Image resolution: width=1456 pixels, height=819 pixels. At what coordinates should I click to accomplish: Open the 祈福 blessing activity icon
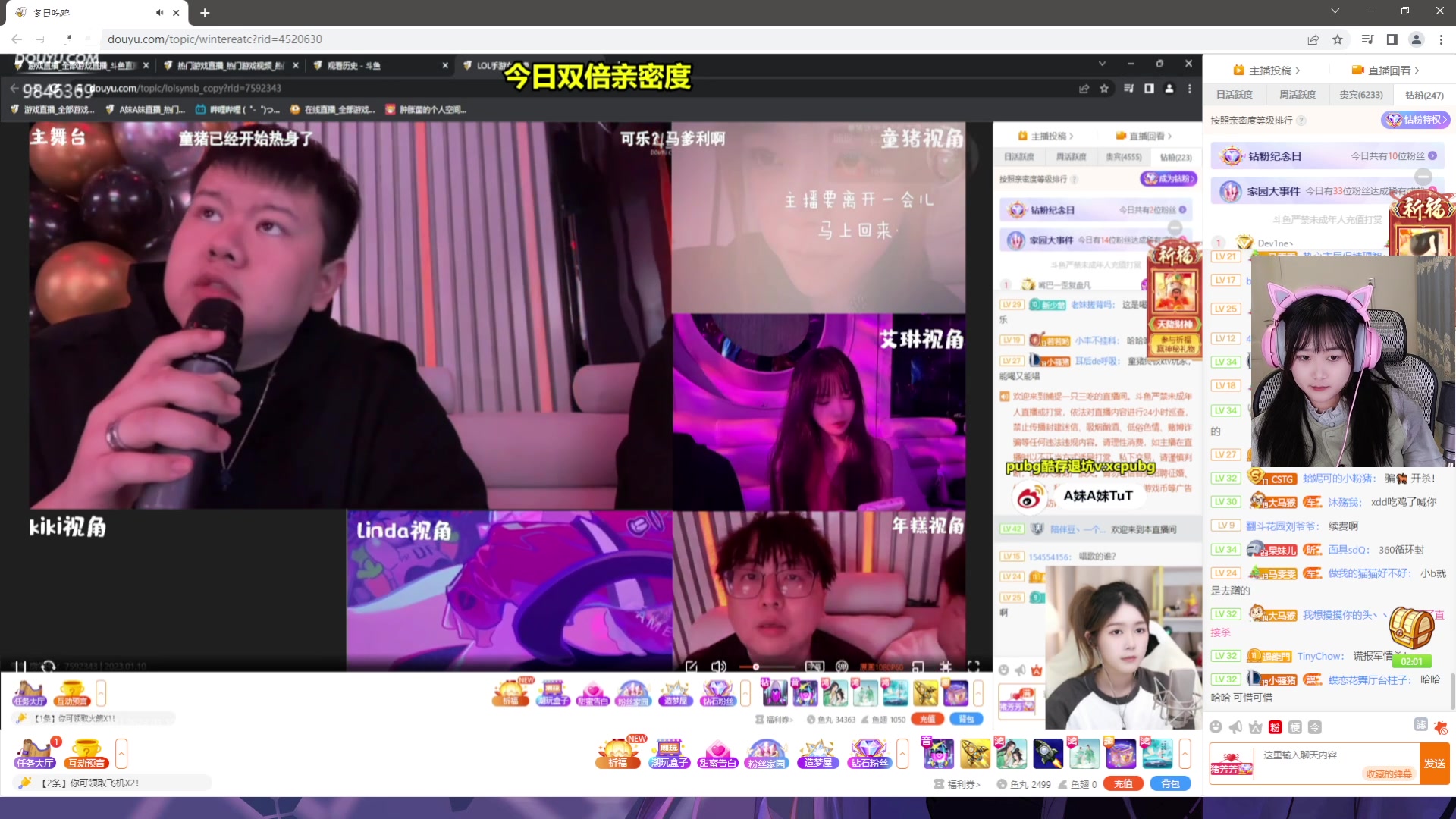(618, 753)
